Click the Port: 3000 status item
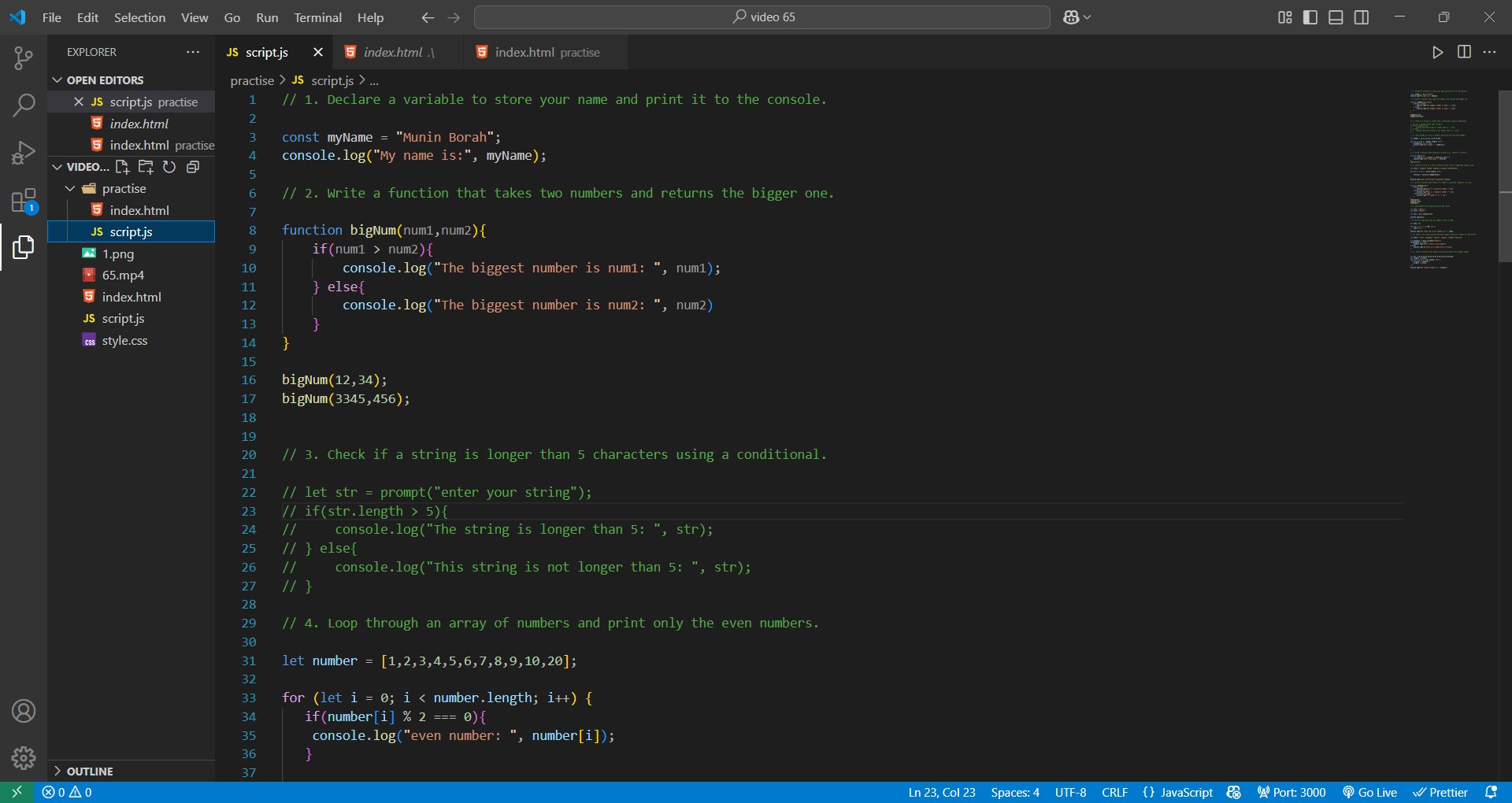 coord(1291,792)
